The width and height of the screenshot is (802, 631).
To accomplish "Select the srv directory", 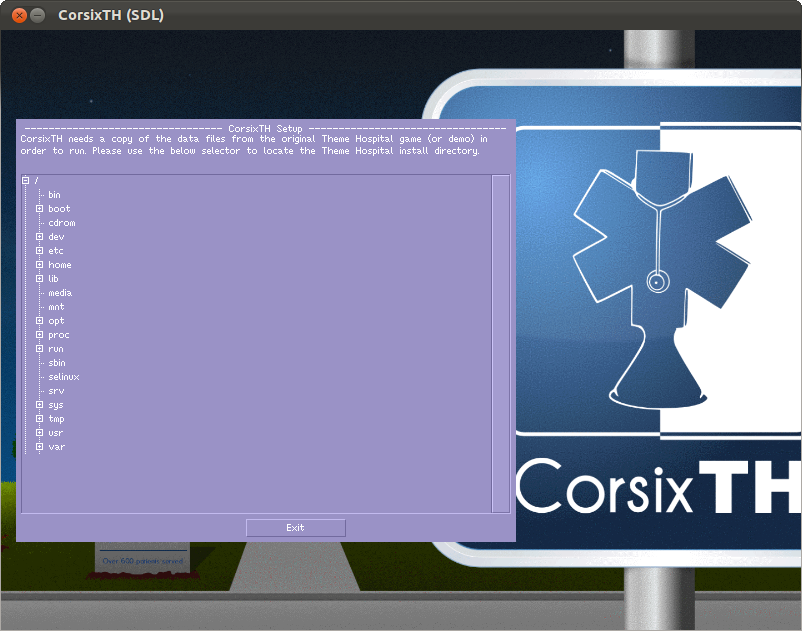I will [x=56, y=391].
